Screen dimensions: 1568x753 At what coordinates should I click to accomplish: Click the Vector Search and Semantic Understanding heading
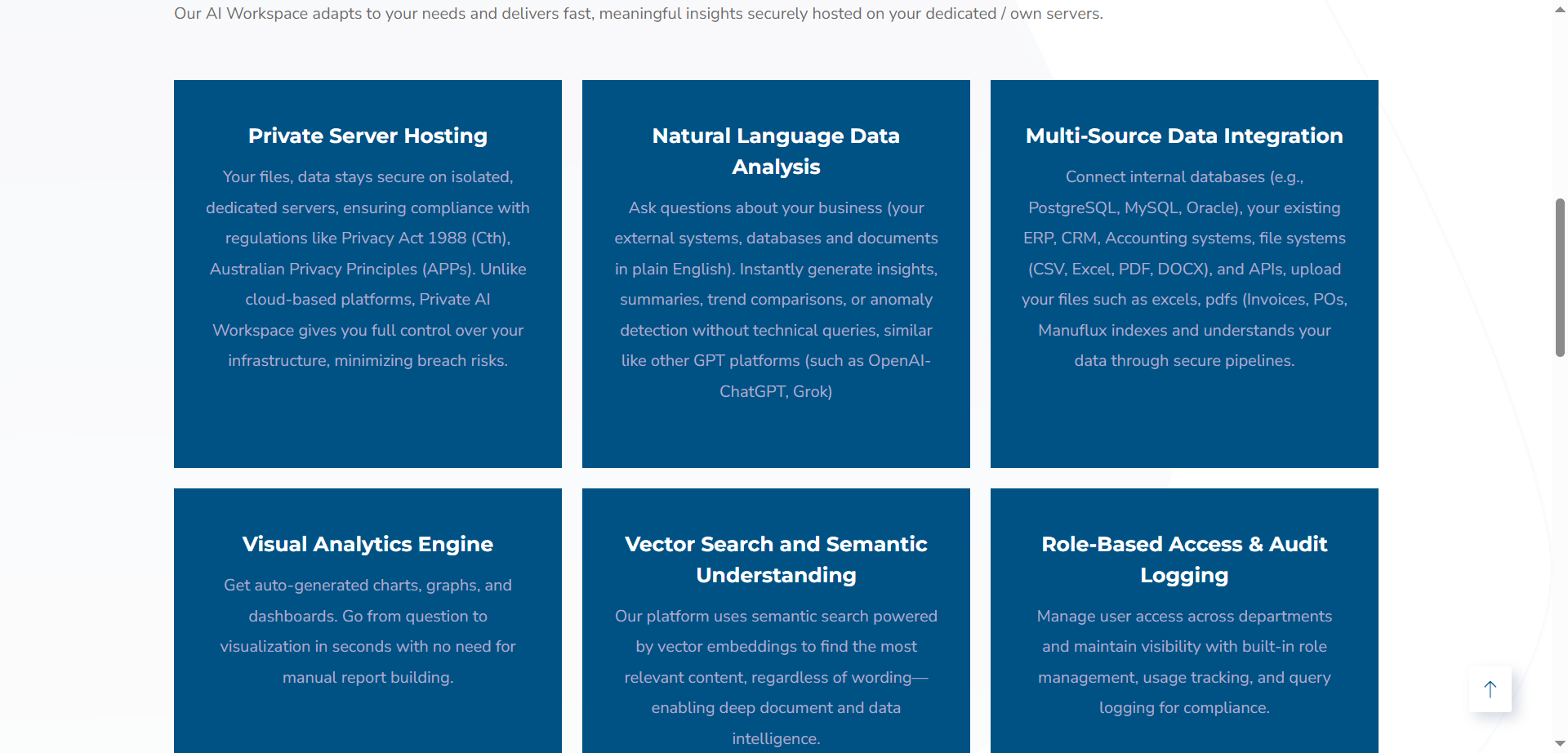(776, 559)
